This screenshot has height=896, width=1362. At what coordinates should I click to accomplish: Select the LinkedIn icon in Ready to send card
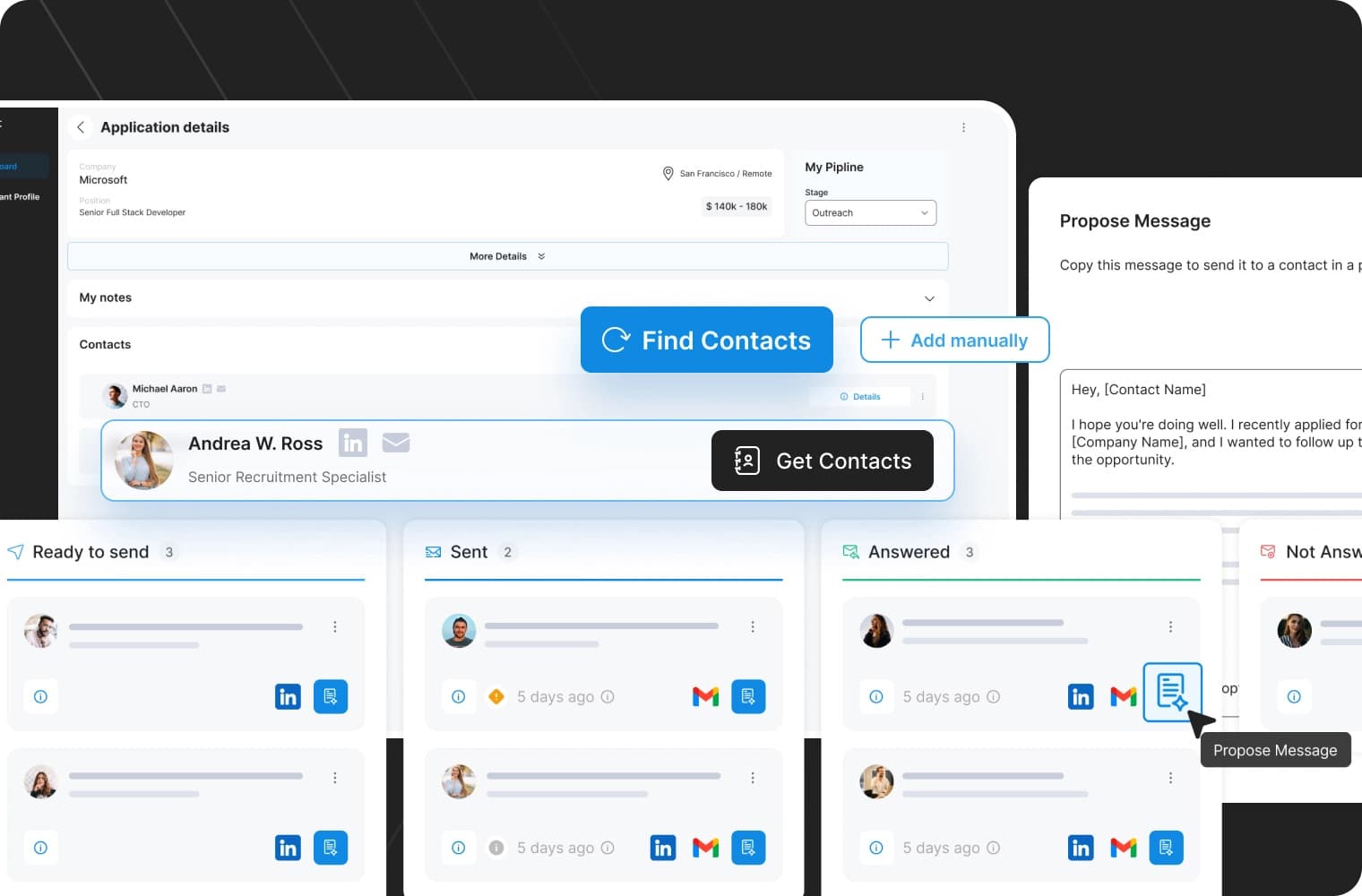(288, 696)
